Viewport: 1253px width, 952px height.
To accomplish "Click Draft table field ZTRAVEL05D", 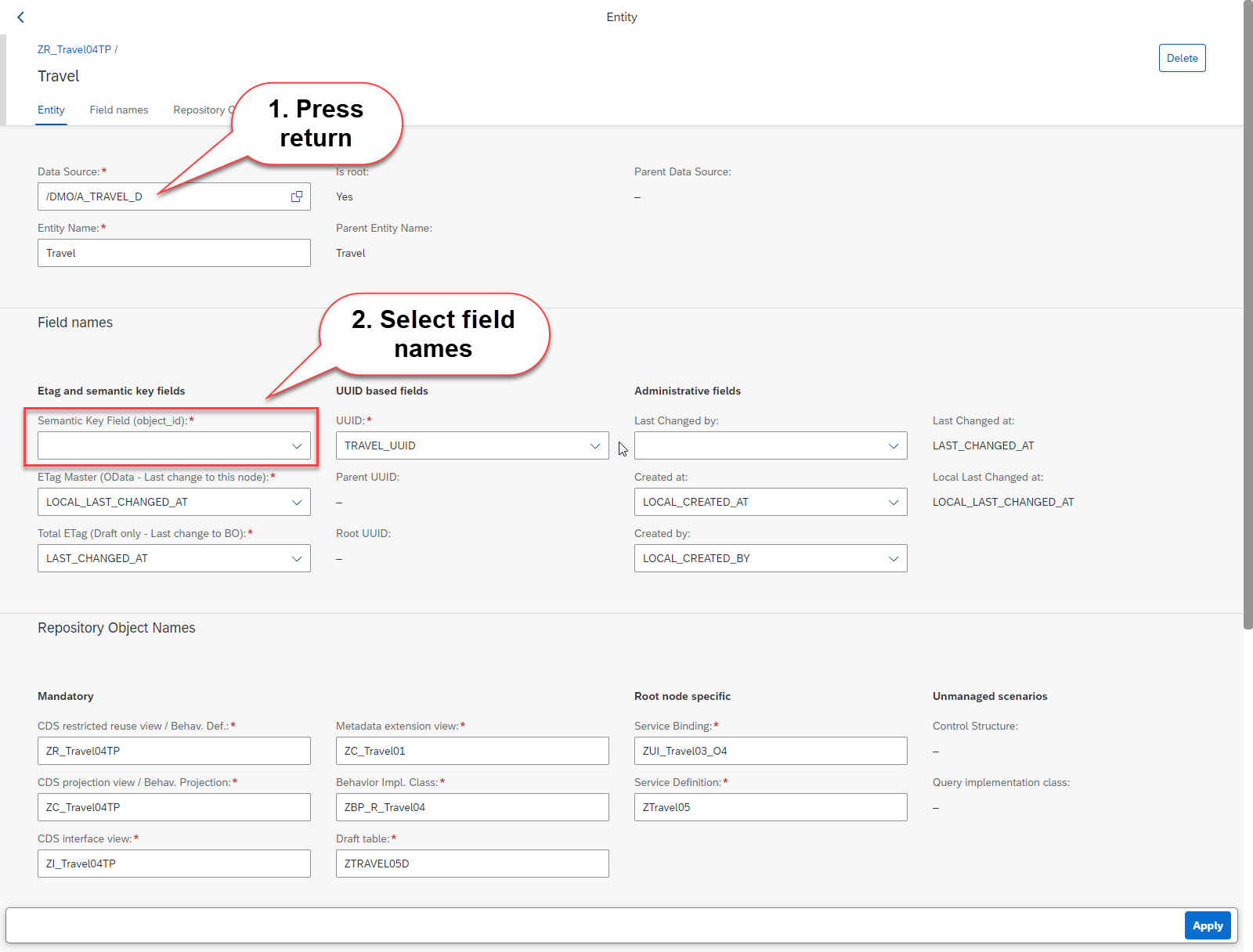I will coord(472,864).
